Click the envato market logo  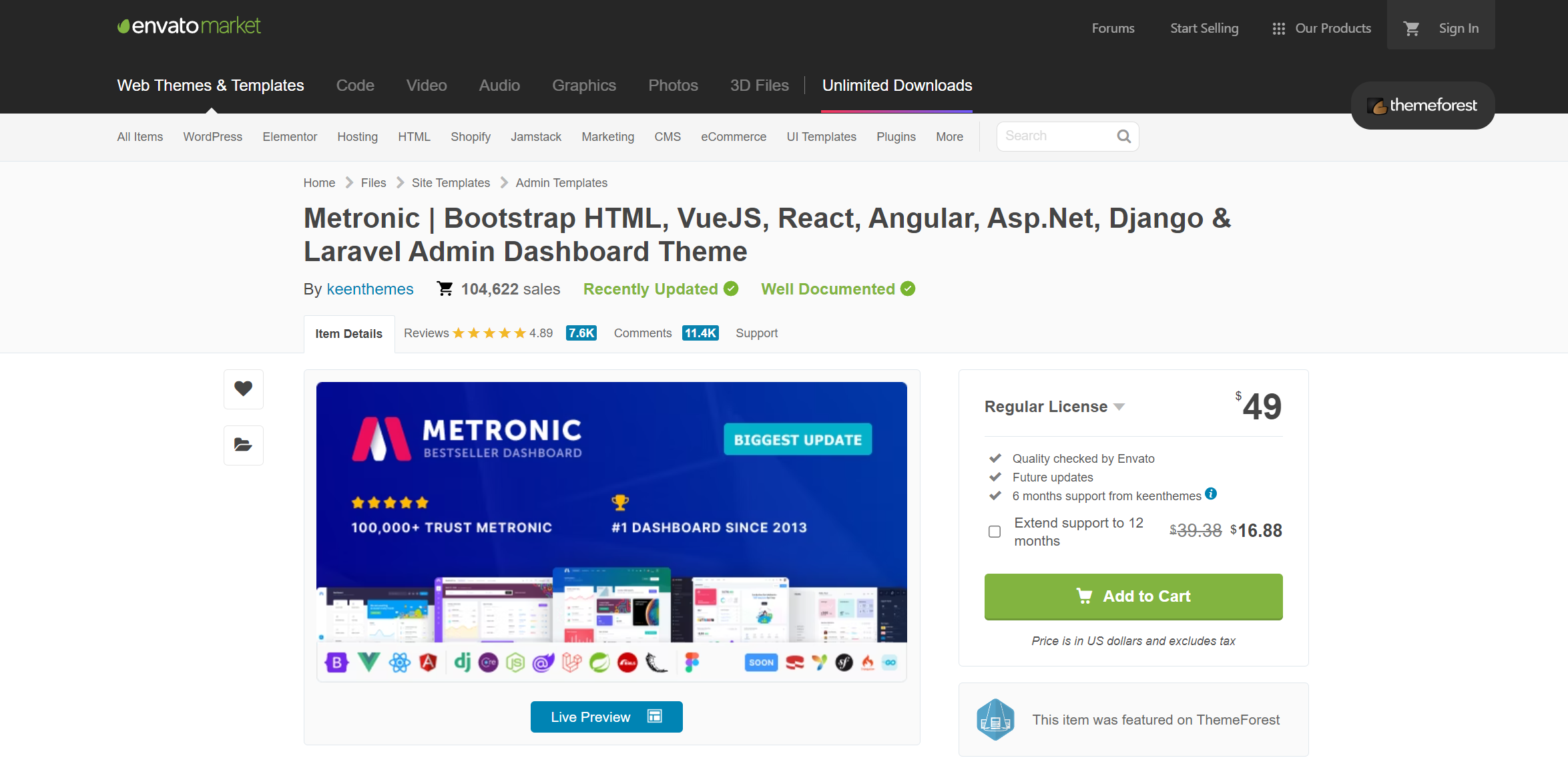coord(189,26)
